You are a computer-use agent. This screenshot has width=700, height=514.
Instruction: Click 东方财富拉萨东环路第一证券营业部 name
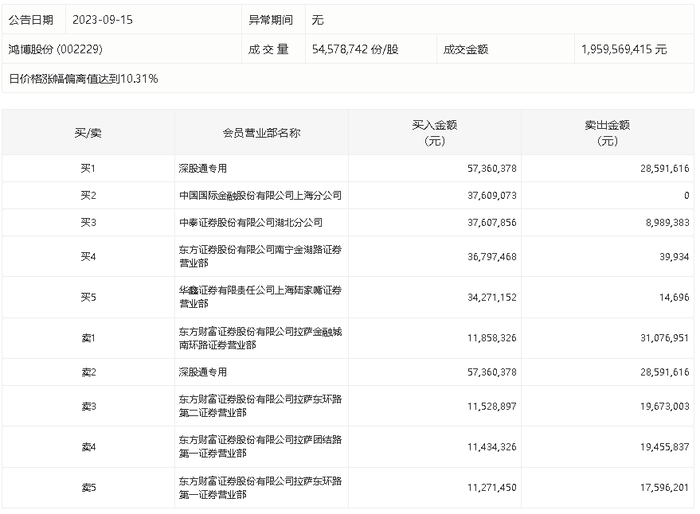[260, 488]
